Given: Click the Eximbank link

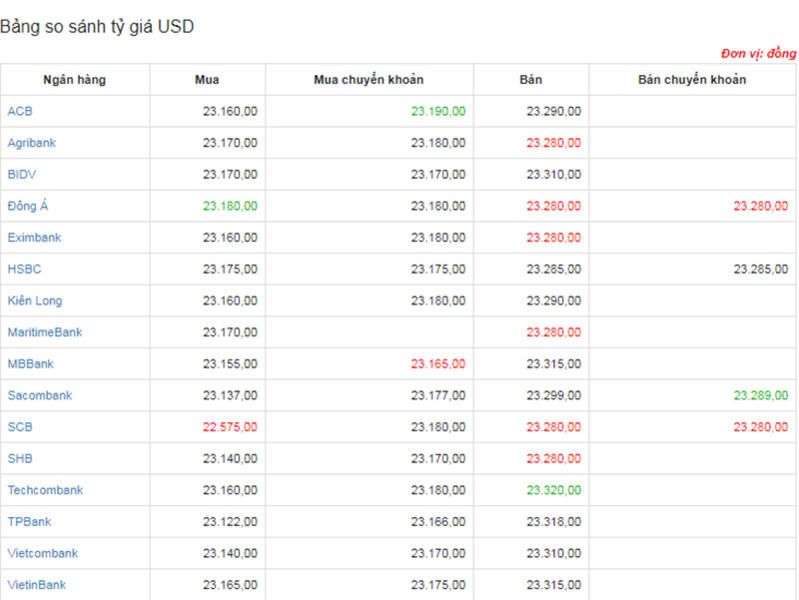Looking at the screenshot, I should (x=34, y=238).
